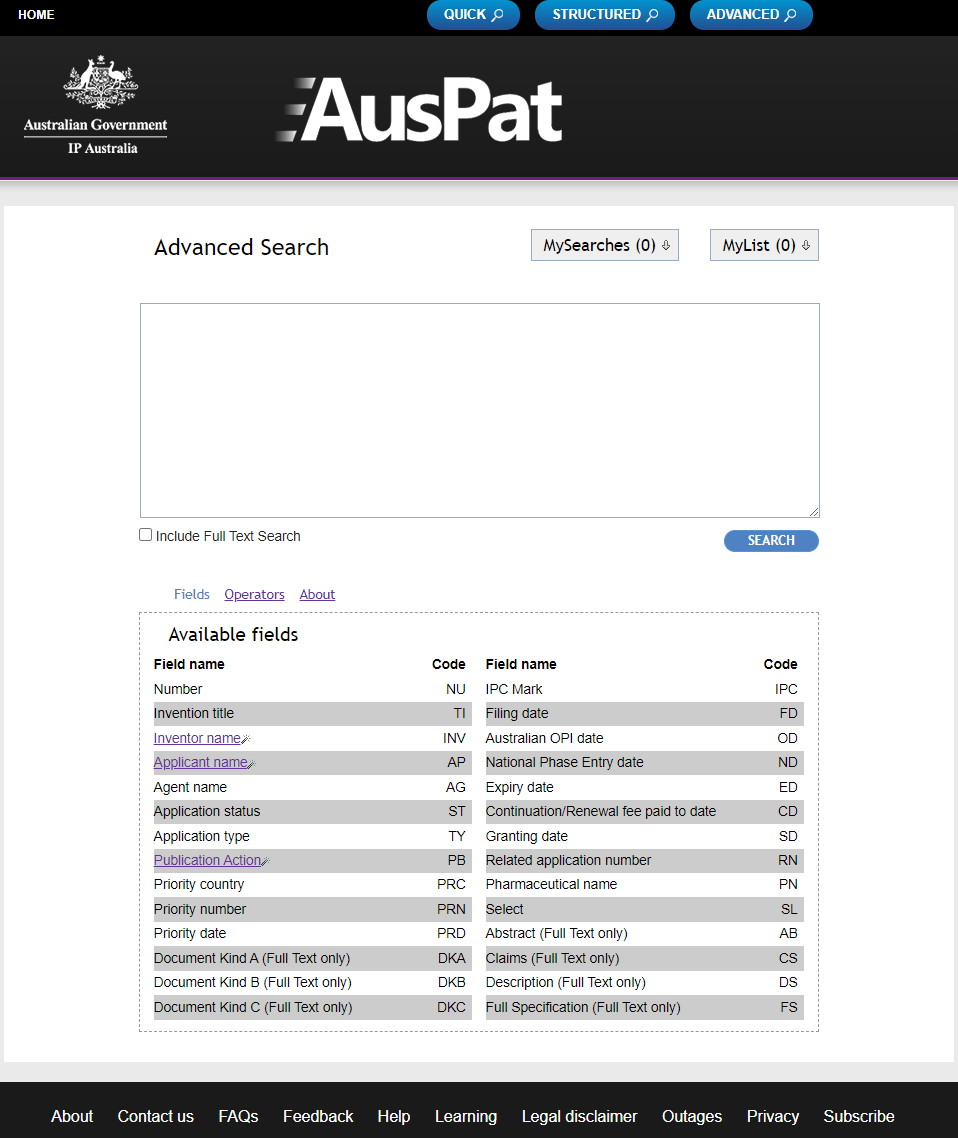Click the Invention title field row
This screenshot has width=958, height=1138.
pos(312,713)
